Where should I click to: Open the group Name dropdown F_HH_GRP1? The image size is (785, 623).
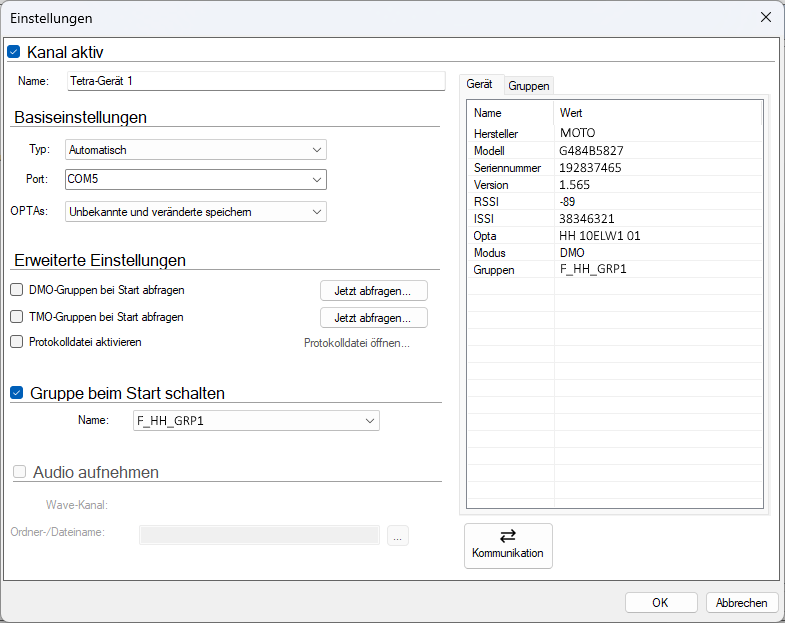[x=256, y=421]
